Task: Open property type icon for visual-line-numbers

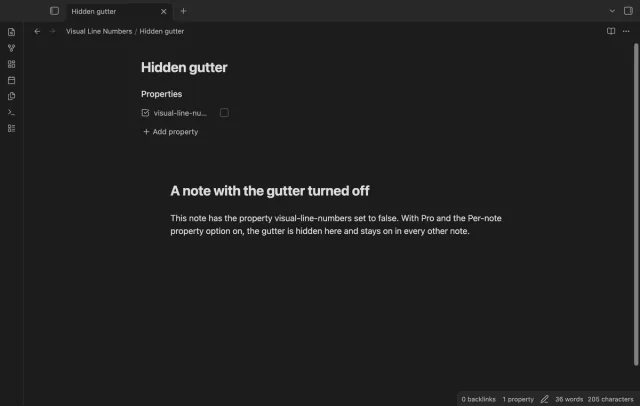Action: pyautogui.click(x=145, y=113)
